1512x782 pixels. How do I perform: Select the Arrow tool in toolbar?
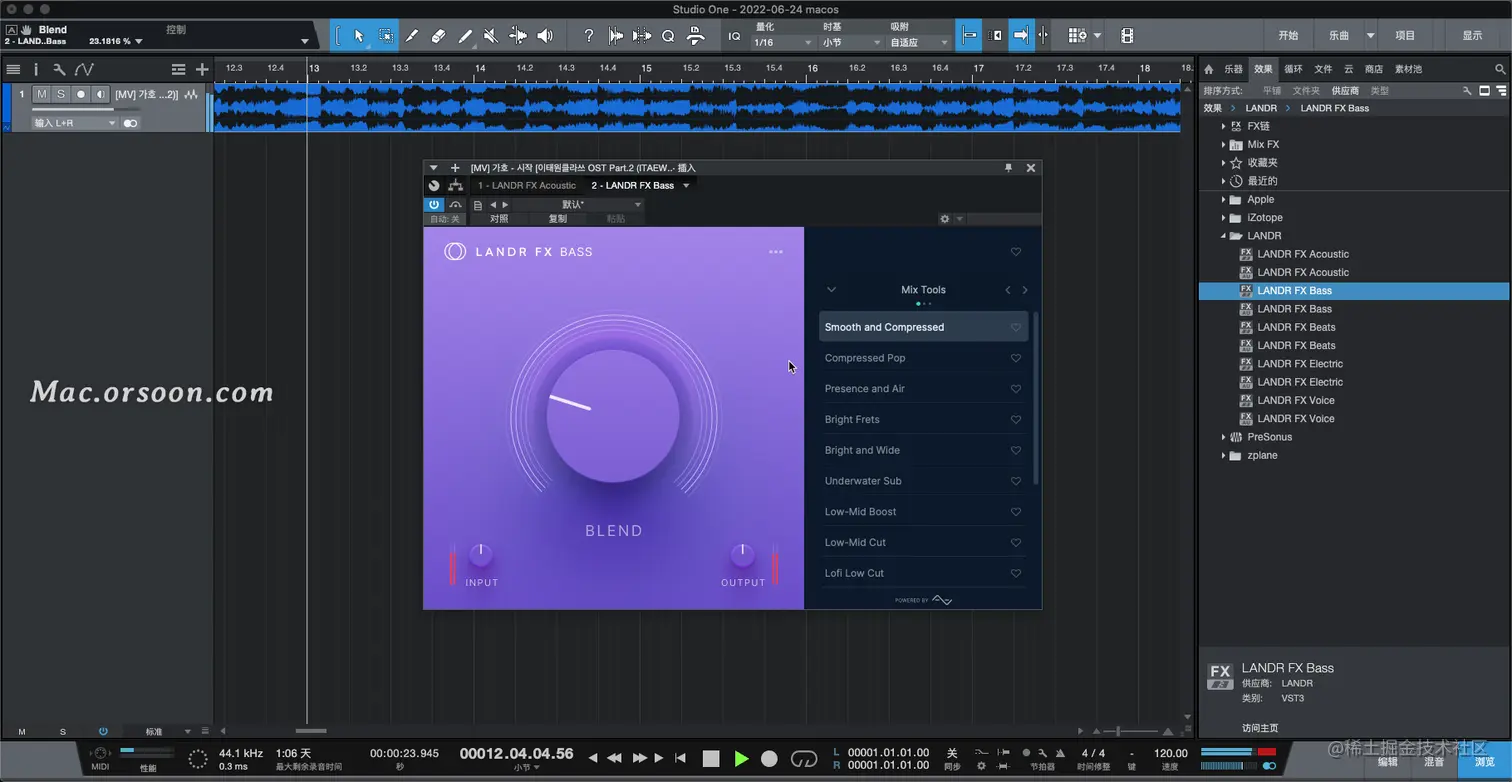click(x=359, y=36)
